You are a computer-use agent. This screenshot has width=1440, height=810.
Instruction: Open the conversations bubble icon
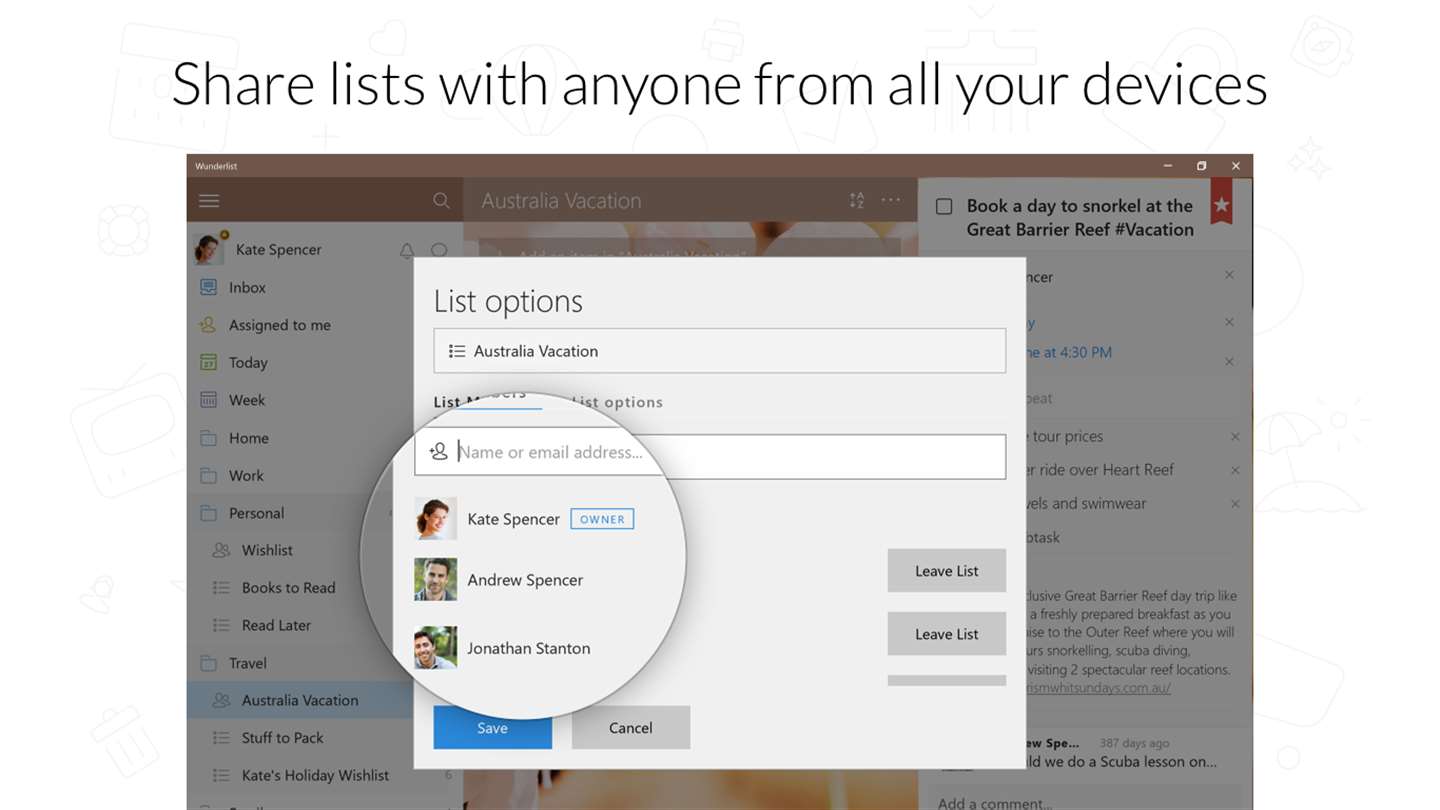coord(439,250)
